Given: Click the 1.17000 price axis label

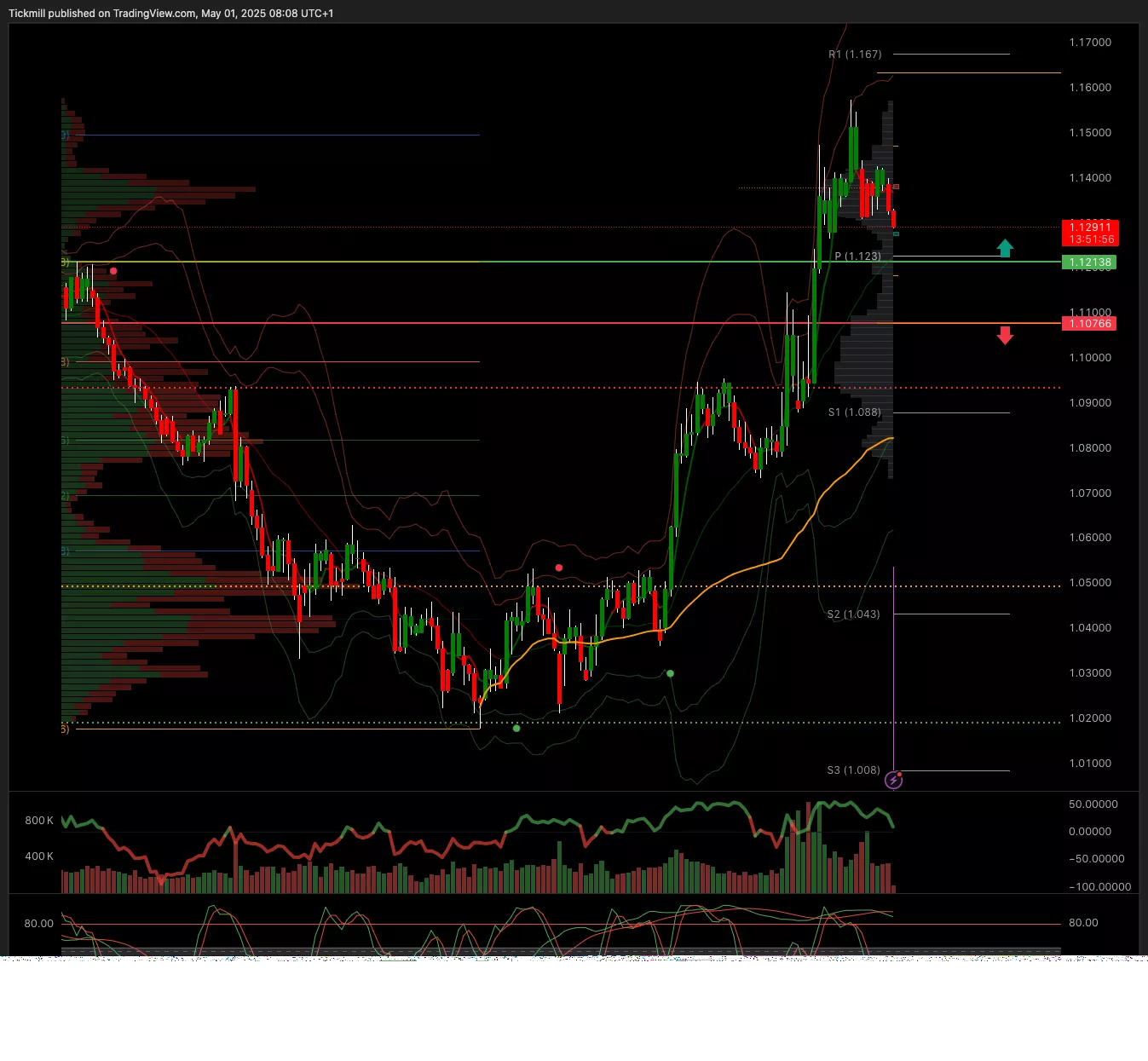Looking at the screenshot, I should pos(1090,43).
